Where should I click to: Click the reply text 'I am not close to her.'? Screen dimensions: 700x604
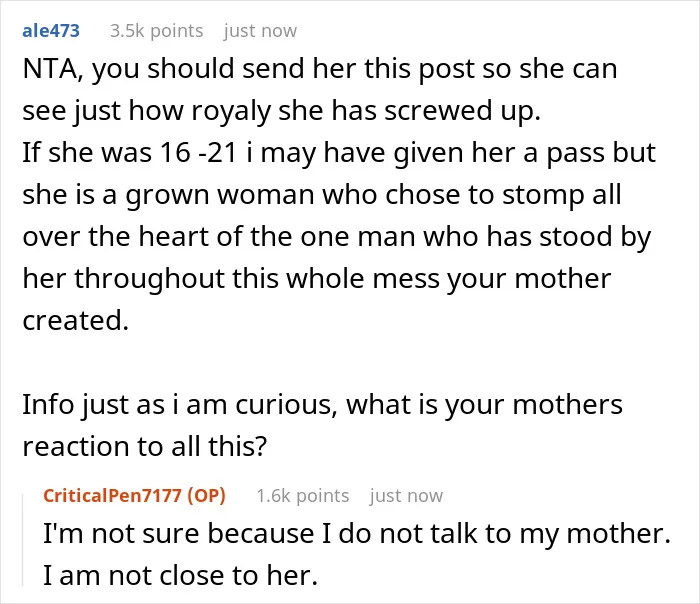pyautogui.click(x=180, y=575)
